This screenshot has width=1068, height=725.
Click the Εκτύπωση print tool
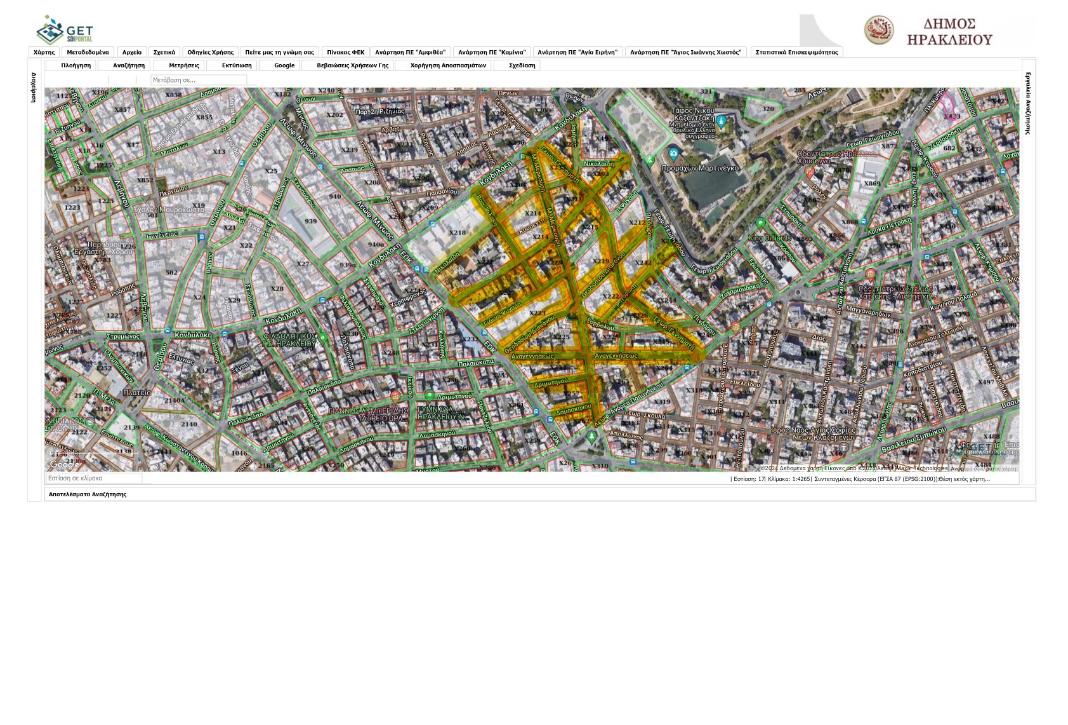click(x=236, y=65)
